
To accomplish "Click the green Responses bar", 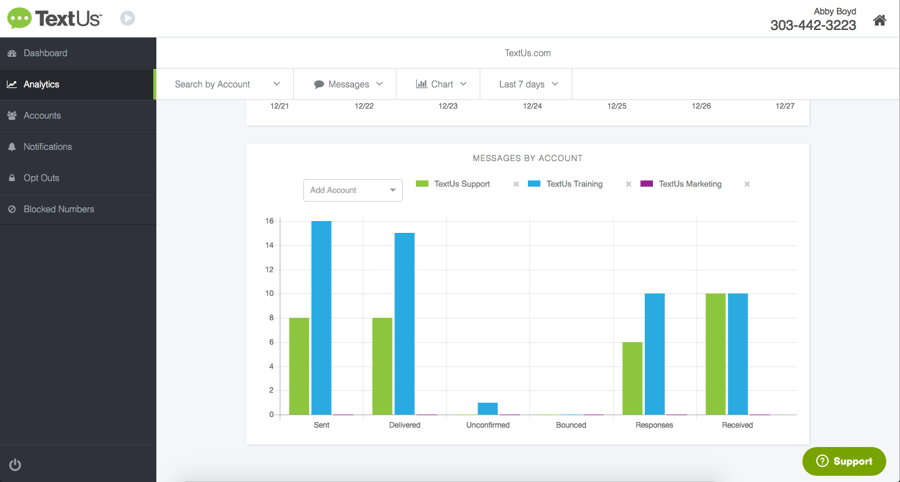I will 633,378.
